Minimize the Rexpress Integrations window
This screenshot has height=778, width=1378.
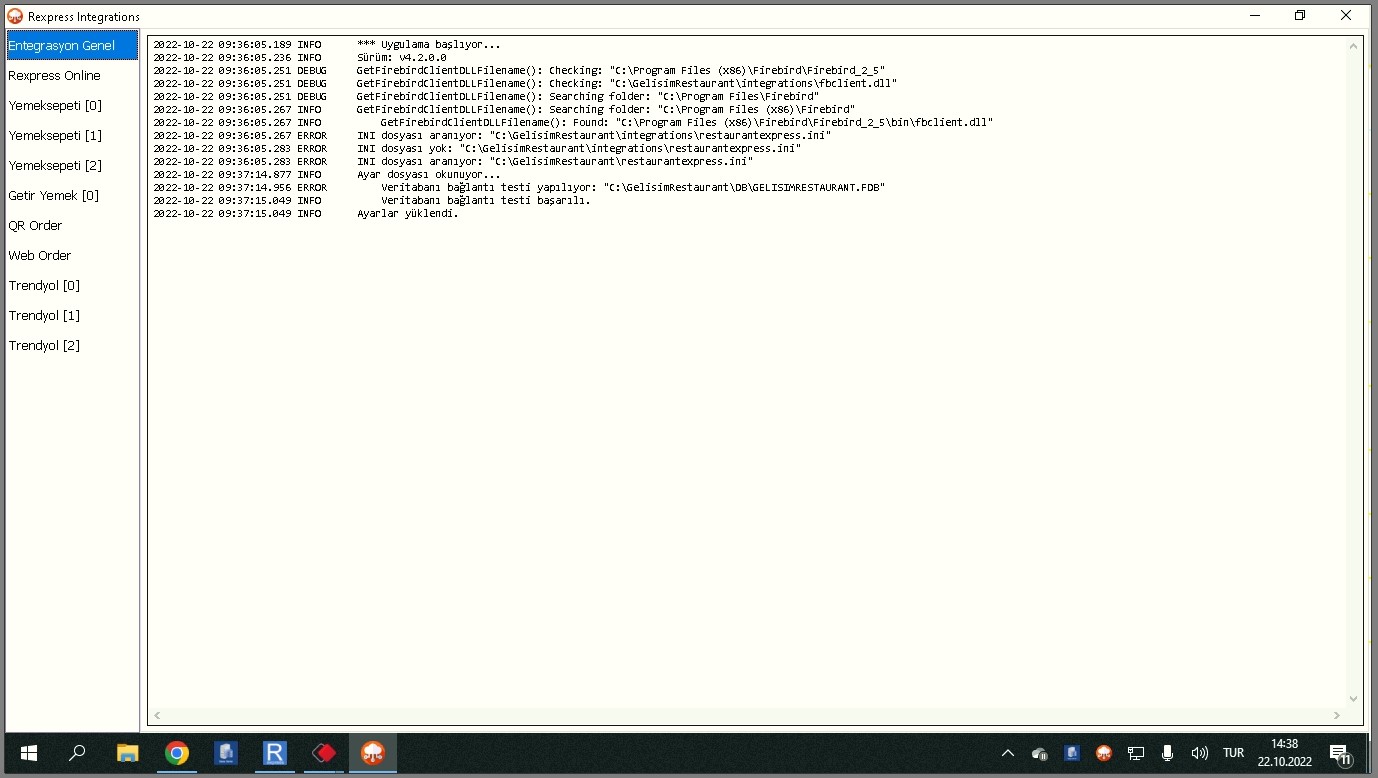coord(1254,15)
